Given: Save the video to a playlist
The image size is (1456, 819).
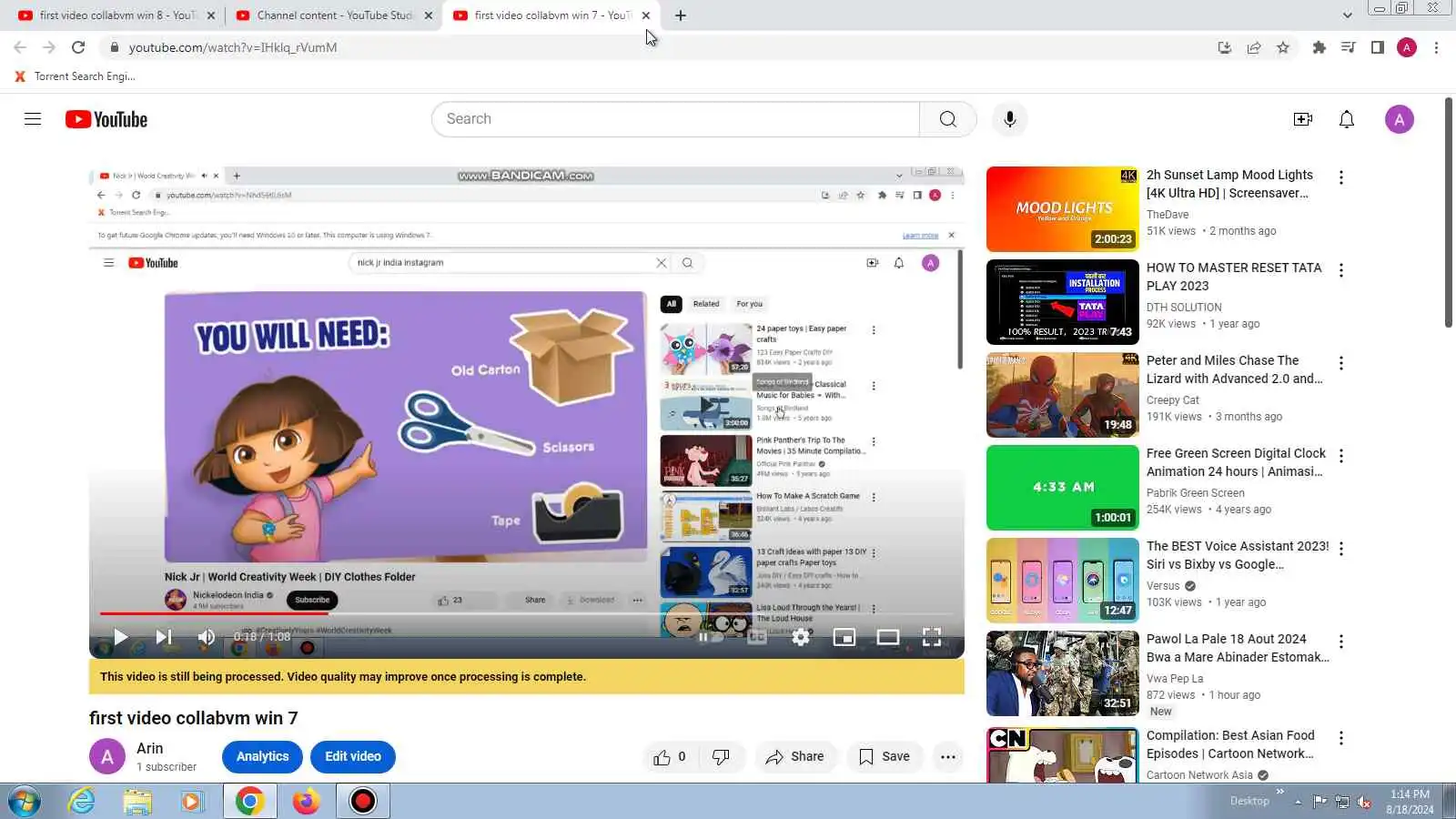Looking at the screenshot, I should click(884, 757).
